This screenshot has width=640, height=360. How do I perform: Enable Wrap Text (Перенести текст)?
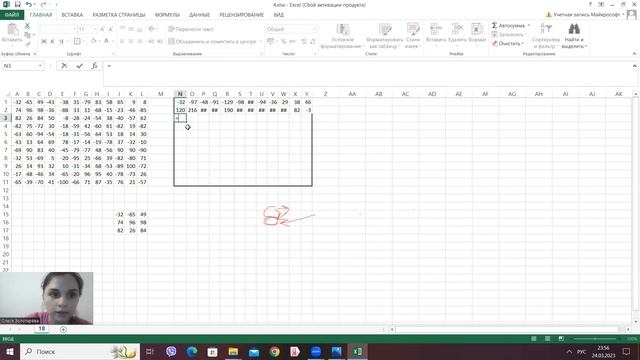click(x=191, y=29)
